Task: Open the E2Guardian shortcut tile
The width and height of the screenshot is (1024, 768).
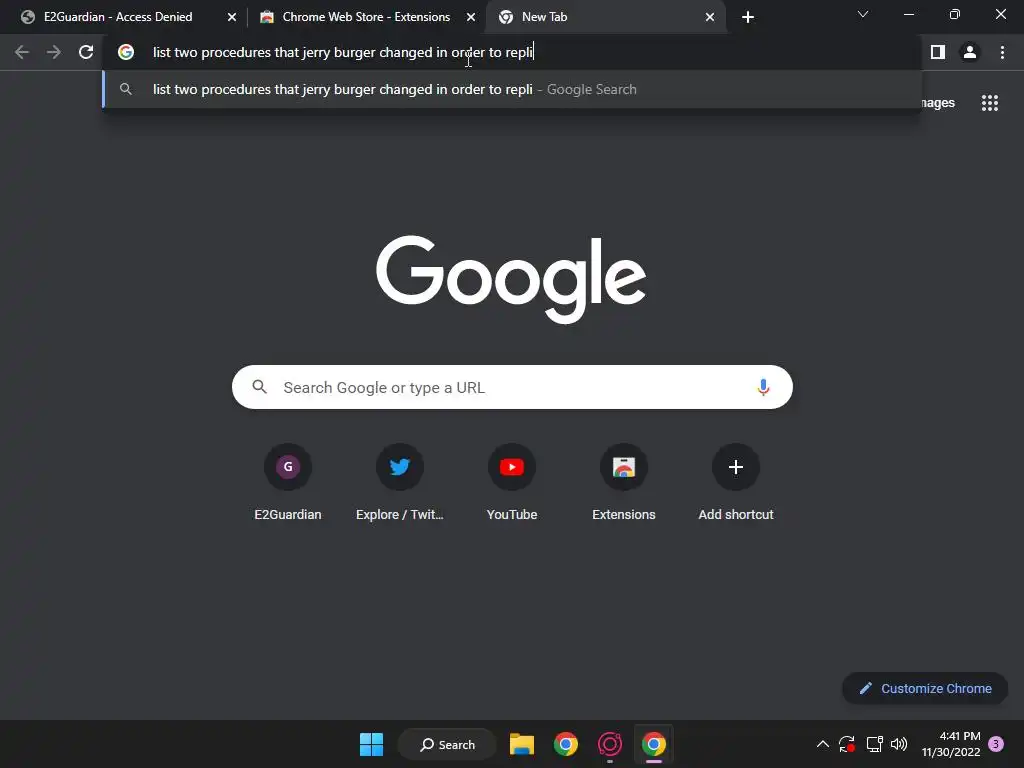Action: click(x=288, y=482)
